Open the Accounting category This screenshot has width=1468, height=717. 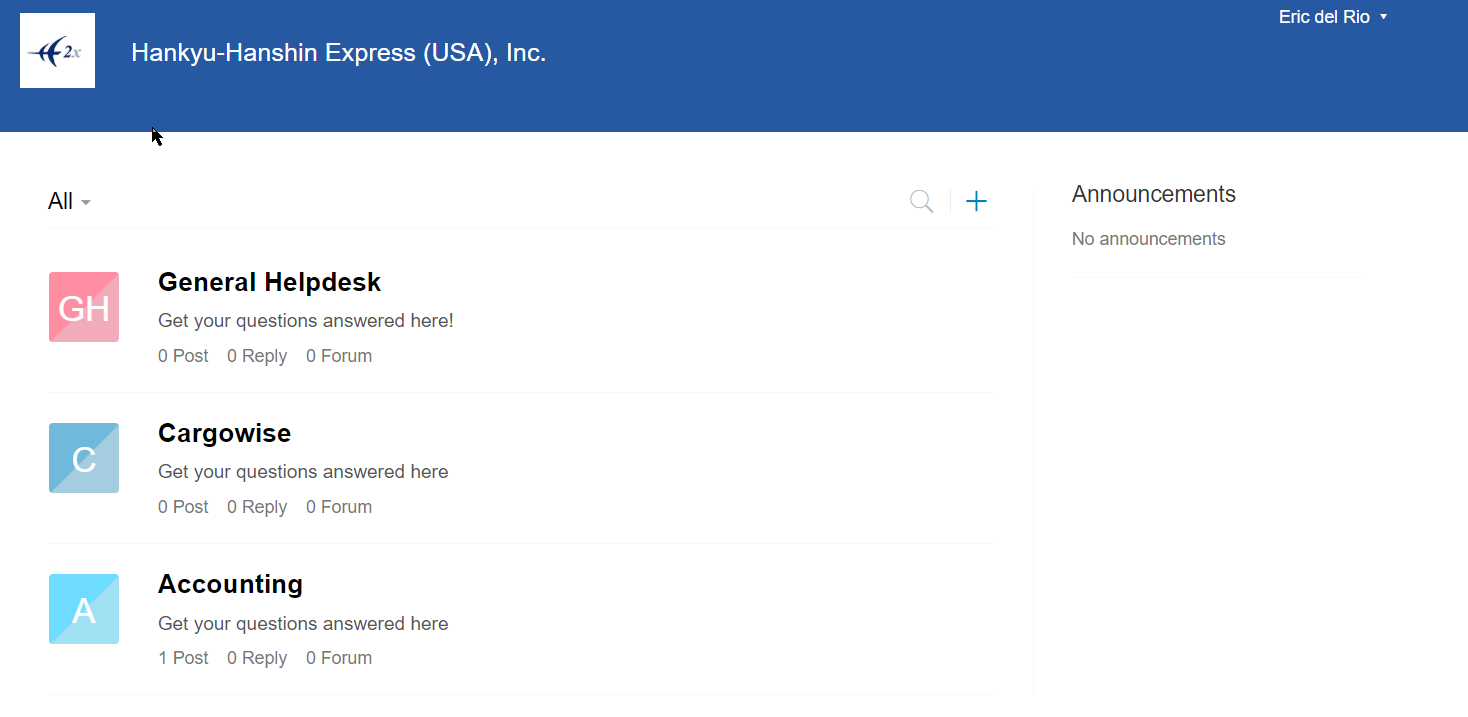[230, 585]
